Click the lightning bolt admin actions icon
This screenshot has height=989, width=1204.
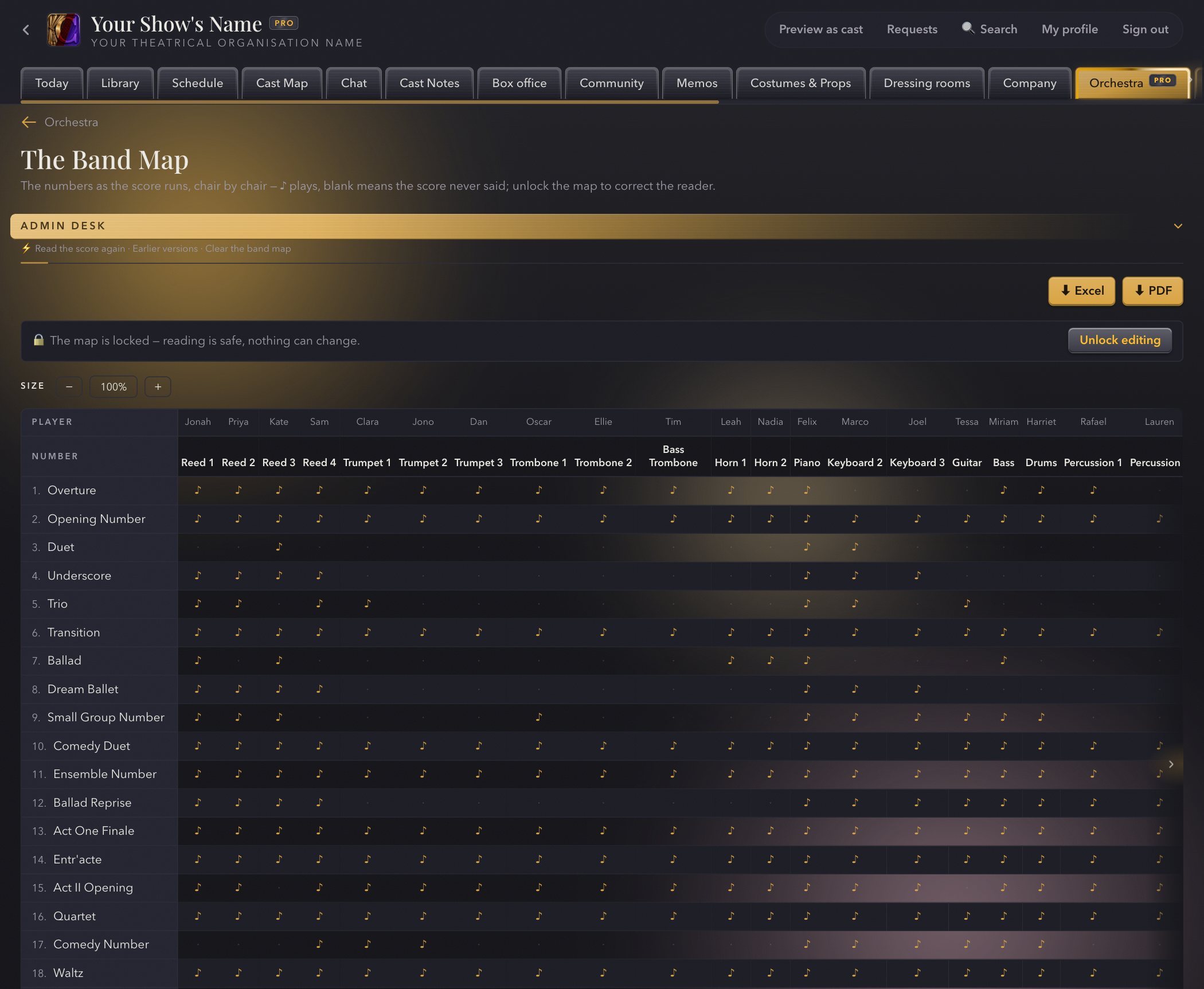coord(26,248)
